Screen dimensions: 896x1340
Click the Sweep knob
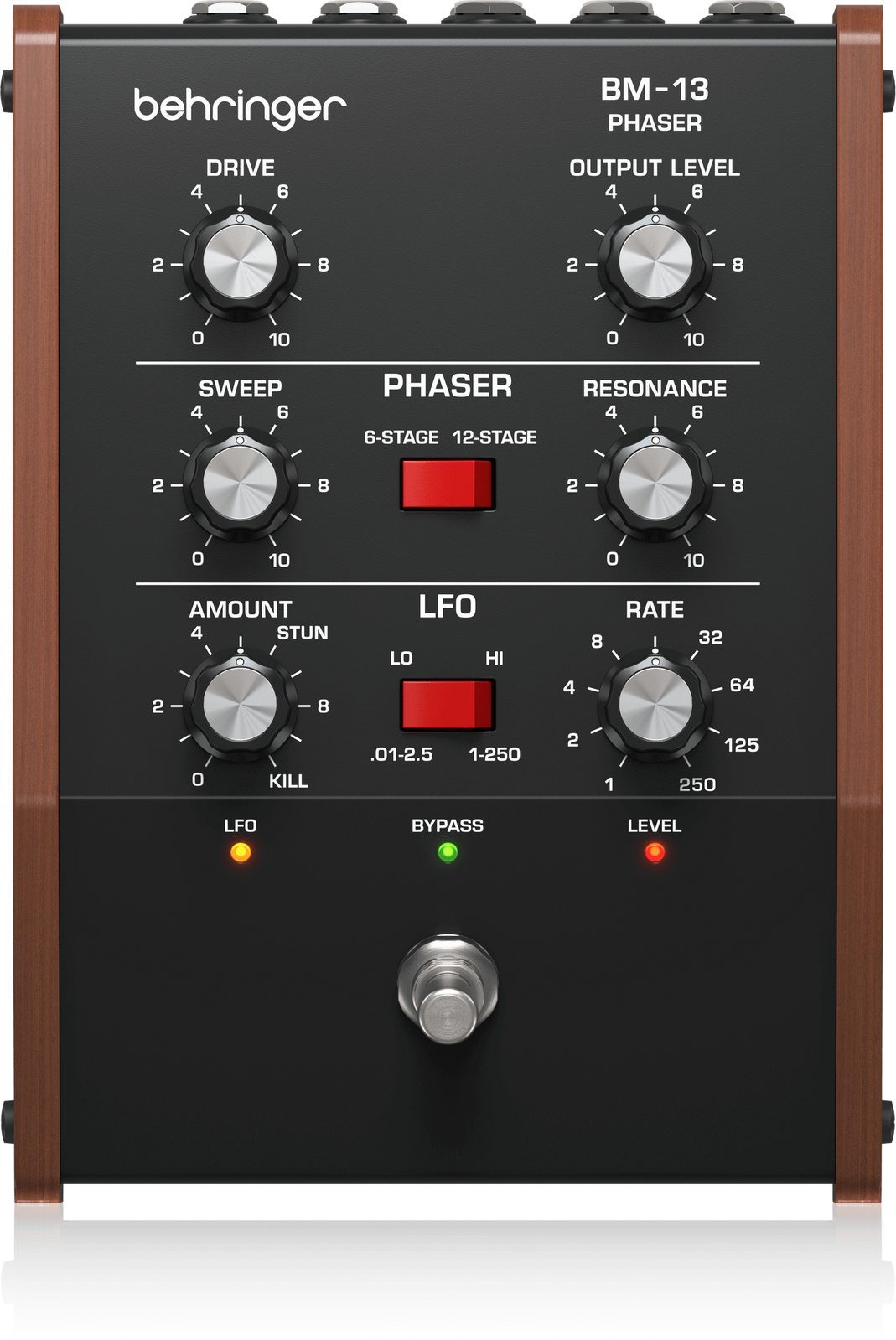(240, 484)
